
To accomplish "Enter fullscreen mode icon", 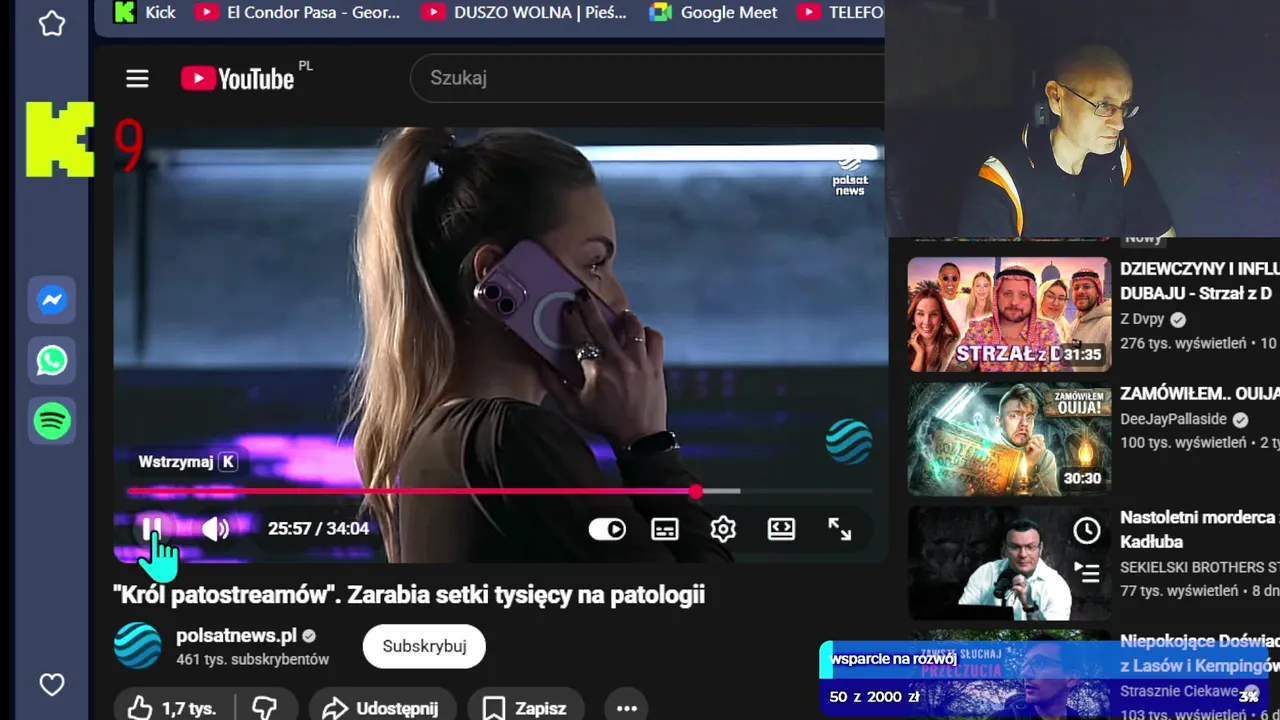I will [x=840, y=529].
